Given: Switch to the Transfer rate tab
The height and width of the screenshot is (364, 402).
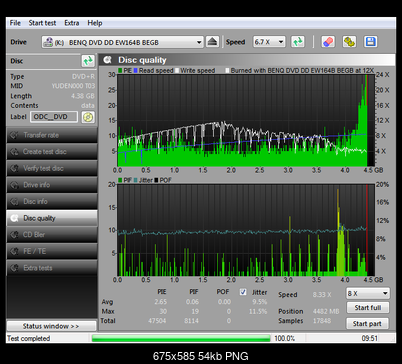Looking at the screenshot, I should click(x=52, y=135).
